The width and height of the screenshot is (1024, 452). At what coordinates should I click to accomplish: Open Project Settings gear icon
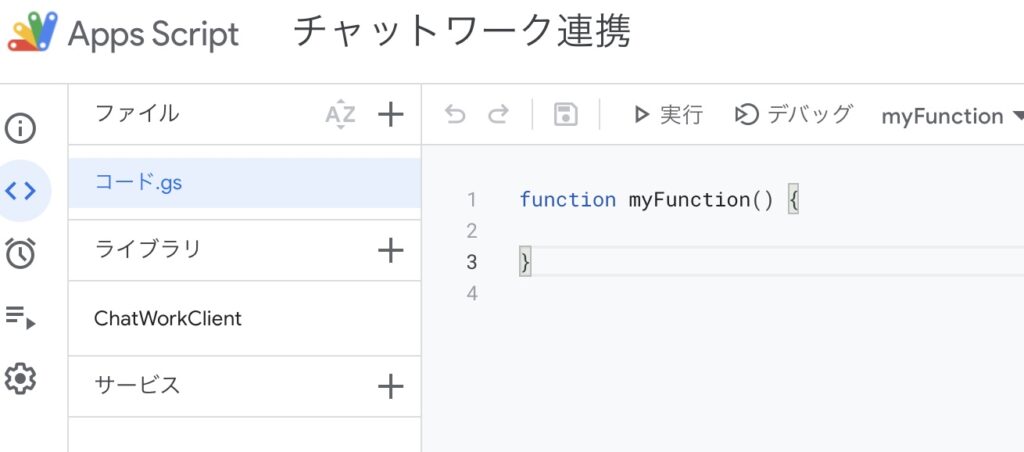point(20,379)
